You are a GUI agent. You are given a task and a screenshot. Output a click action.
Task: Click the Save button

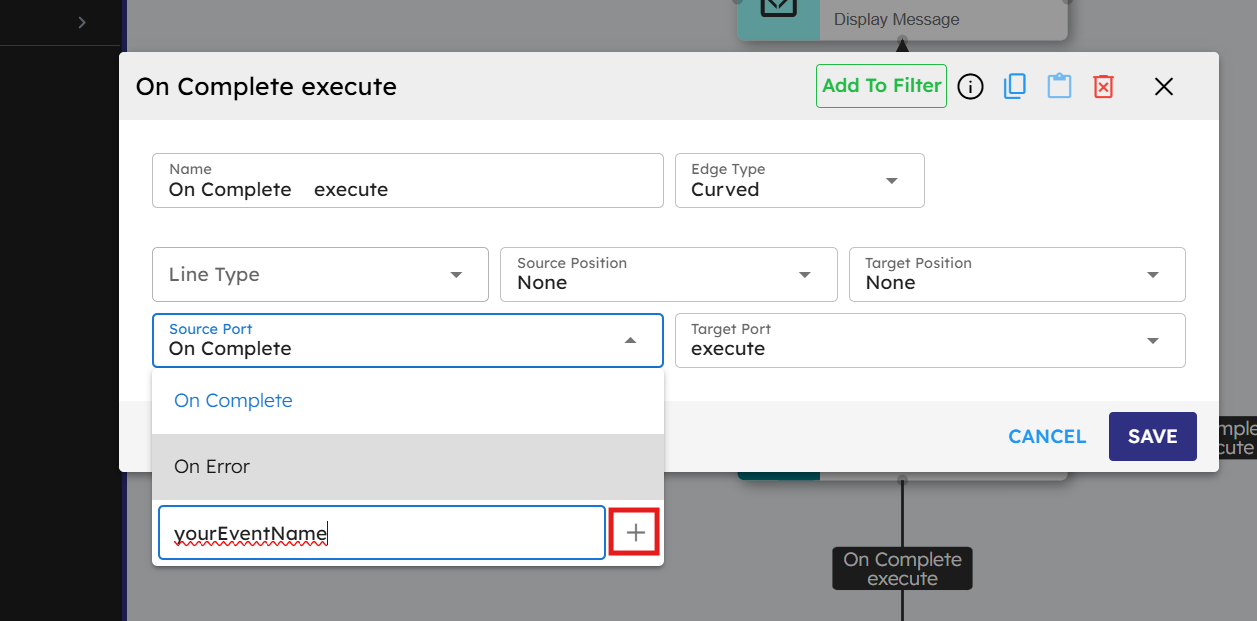[1152, 437]
